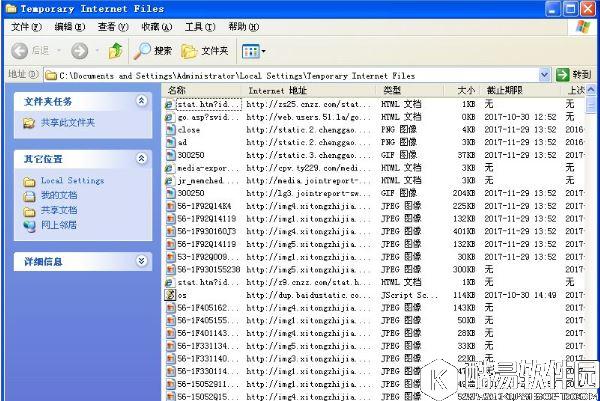Click the 401KB size cell
The width and height of the screenshot is (600, 401).
(x=464, y=231)
